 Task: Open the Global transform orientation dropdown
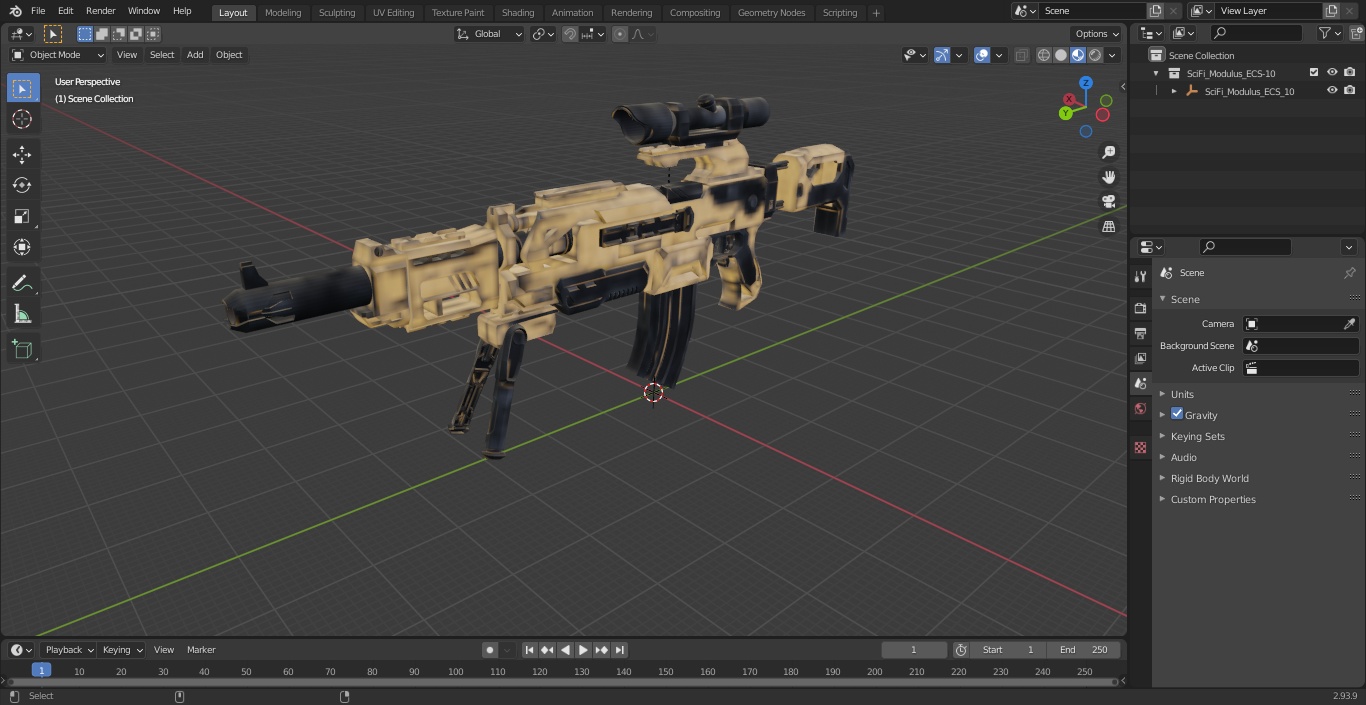[489, 34]
